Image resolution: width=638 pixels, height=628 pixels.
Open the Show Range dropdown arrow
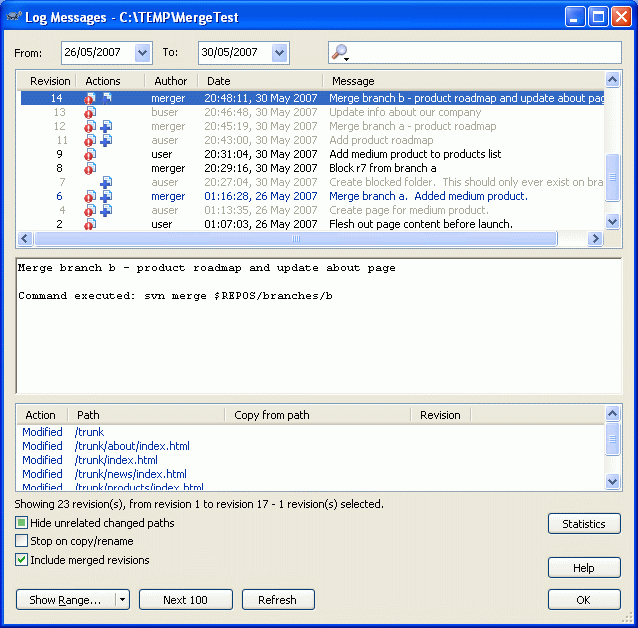click(122, 600)
